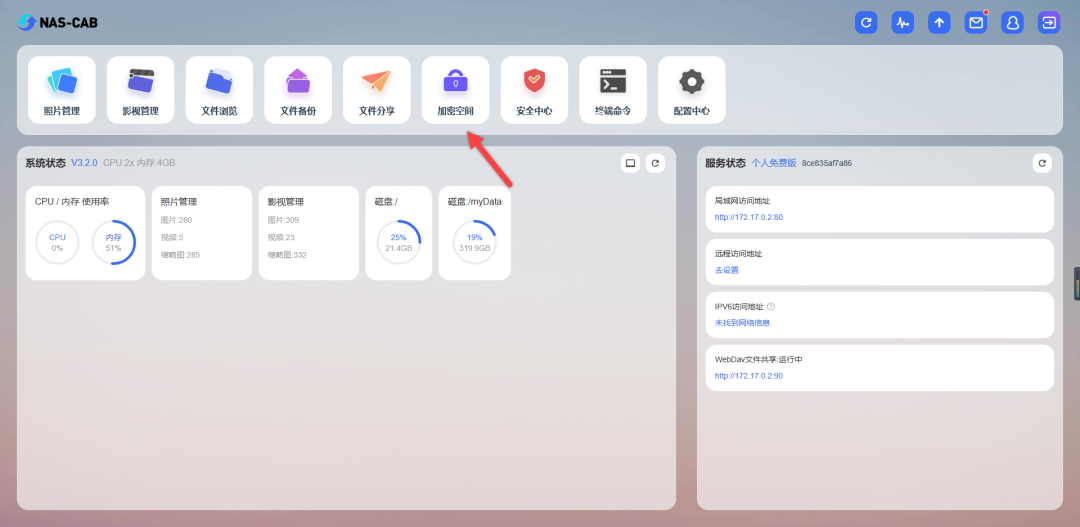Click the CPU:2x 内存:4GB spec text
This screenshot has width=1080, height=527.
[139, 163]
